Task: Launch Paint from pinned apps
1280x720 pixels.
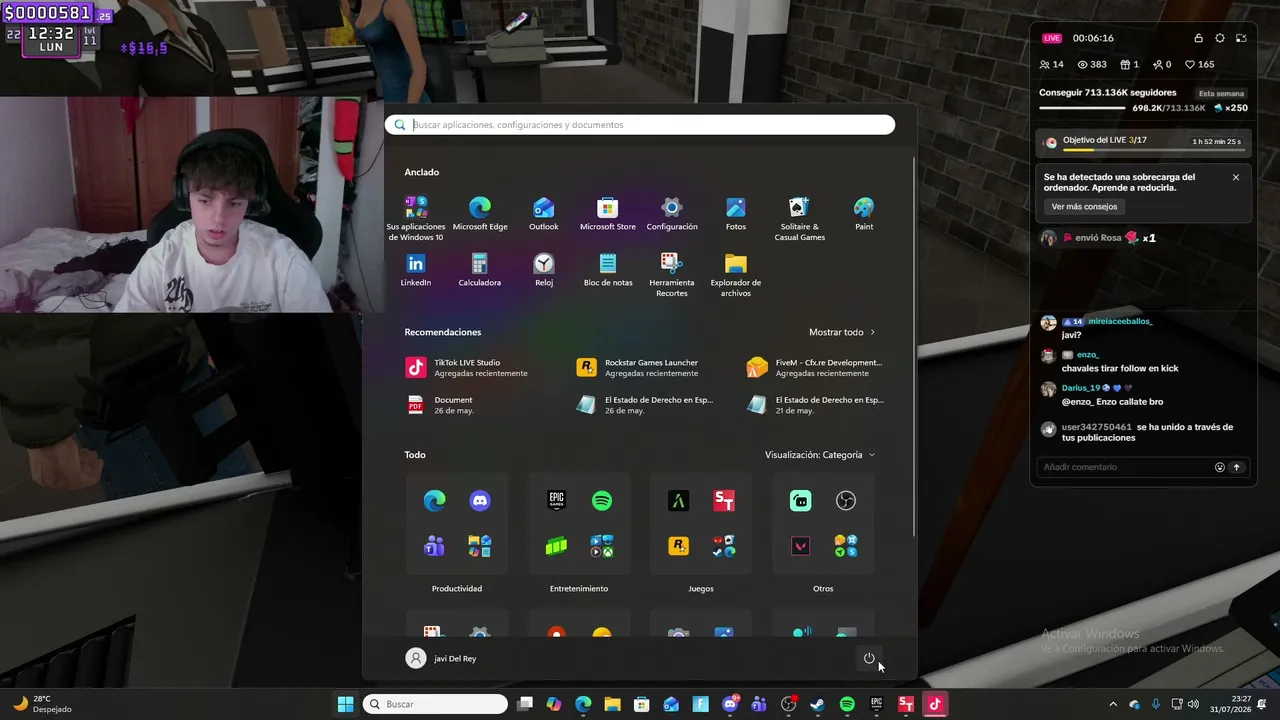Action: click(864, 214)
